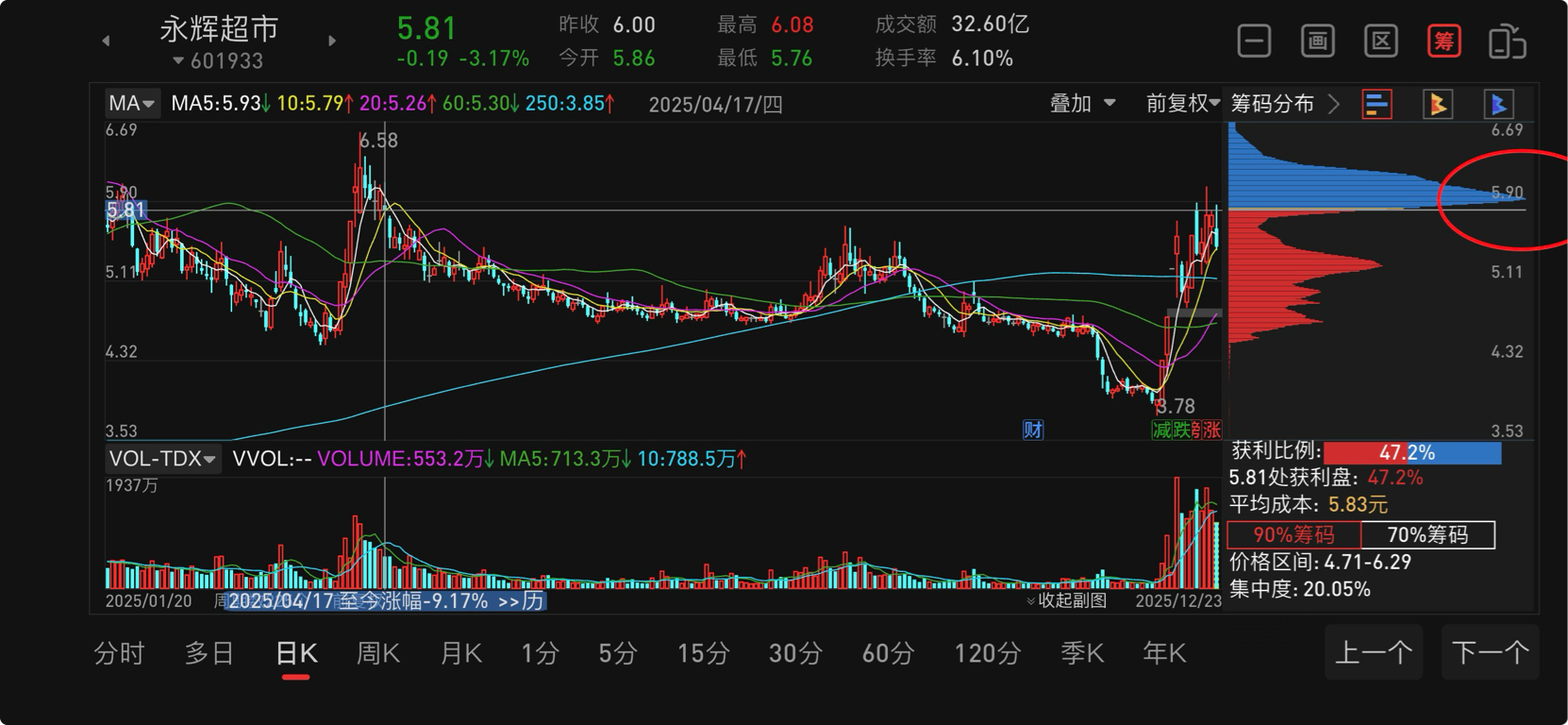This screenshot has width=1568, height=725.
Task: Click the 3.78 low price label on chart
Action: pyautogui.click(x=1176, y=407)
